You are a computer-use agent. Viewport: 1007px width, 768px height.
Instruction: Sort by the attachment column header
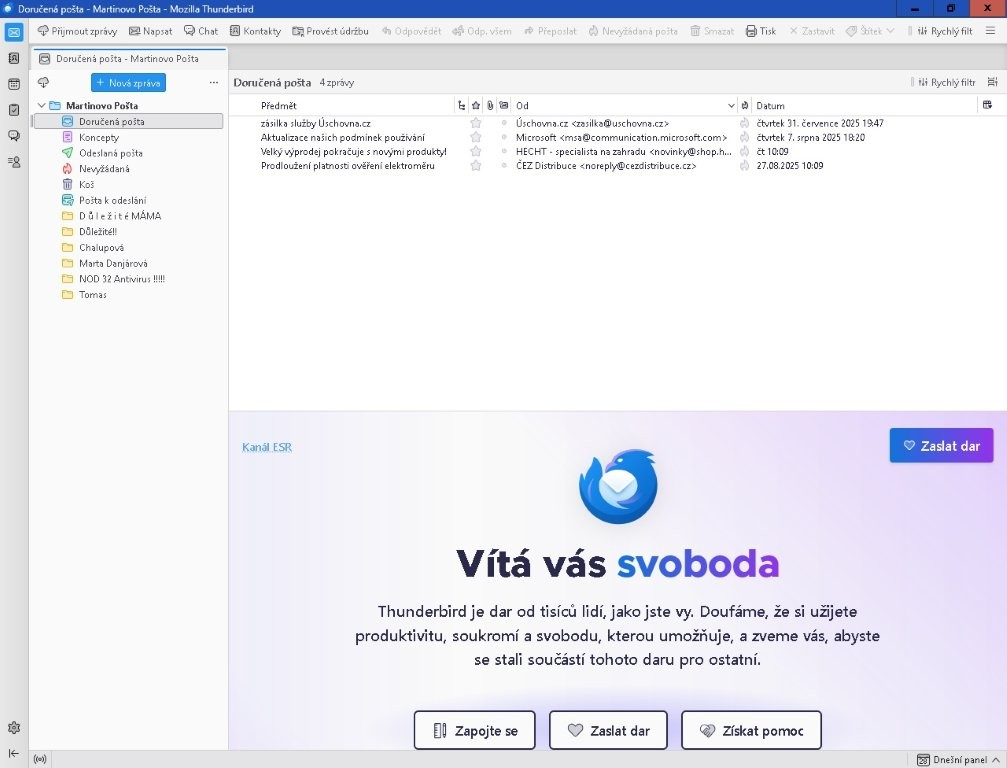[490, 105]
